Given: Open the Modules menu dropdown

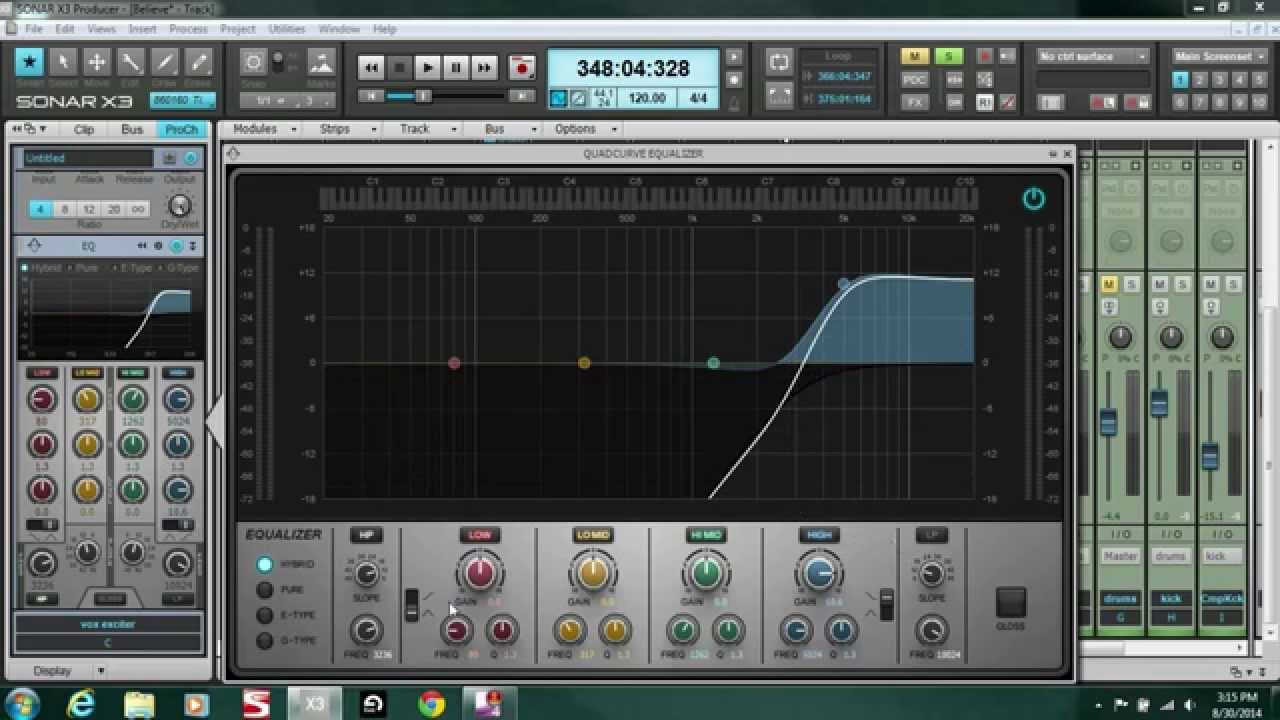Looking at the screenshot, I should click(265, 129).
